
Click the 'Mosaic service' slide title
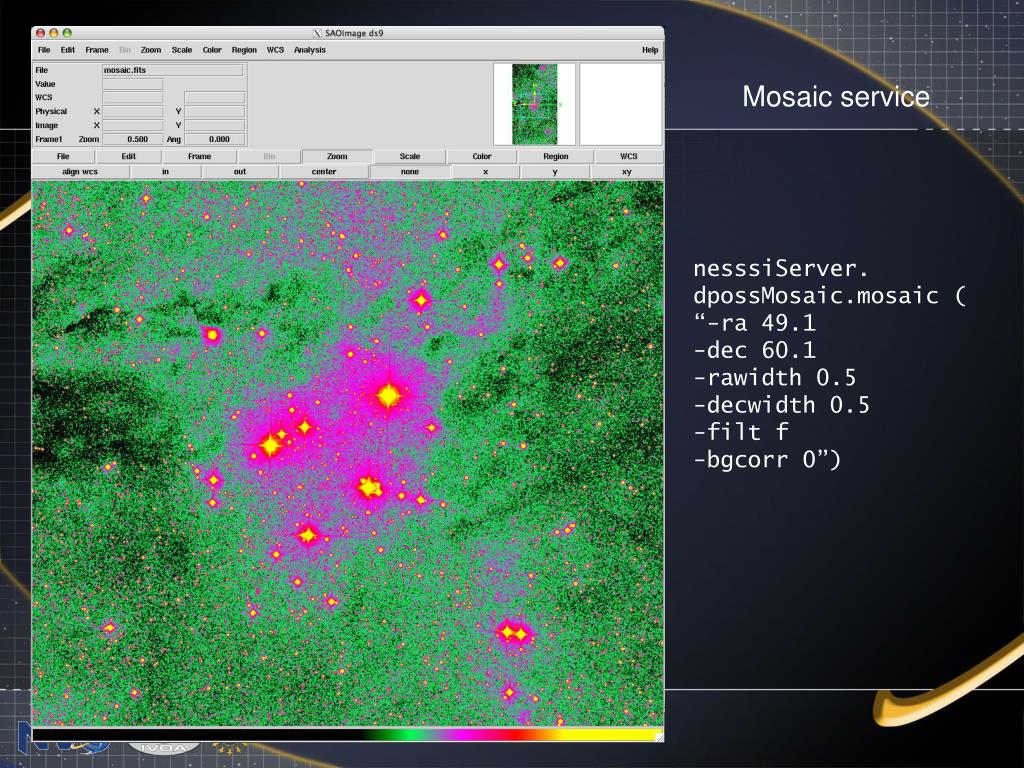(x=836, y=96)
